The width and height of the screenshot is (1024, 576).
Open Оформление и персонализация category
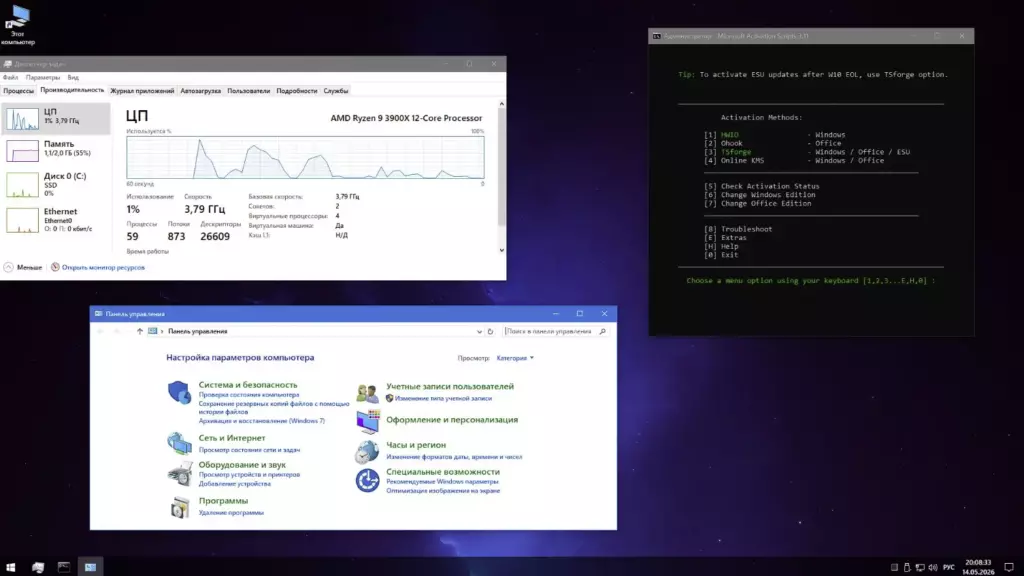pos(451,419)
